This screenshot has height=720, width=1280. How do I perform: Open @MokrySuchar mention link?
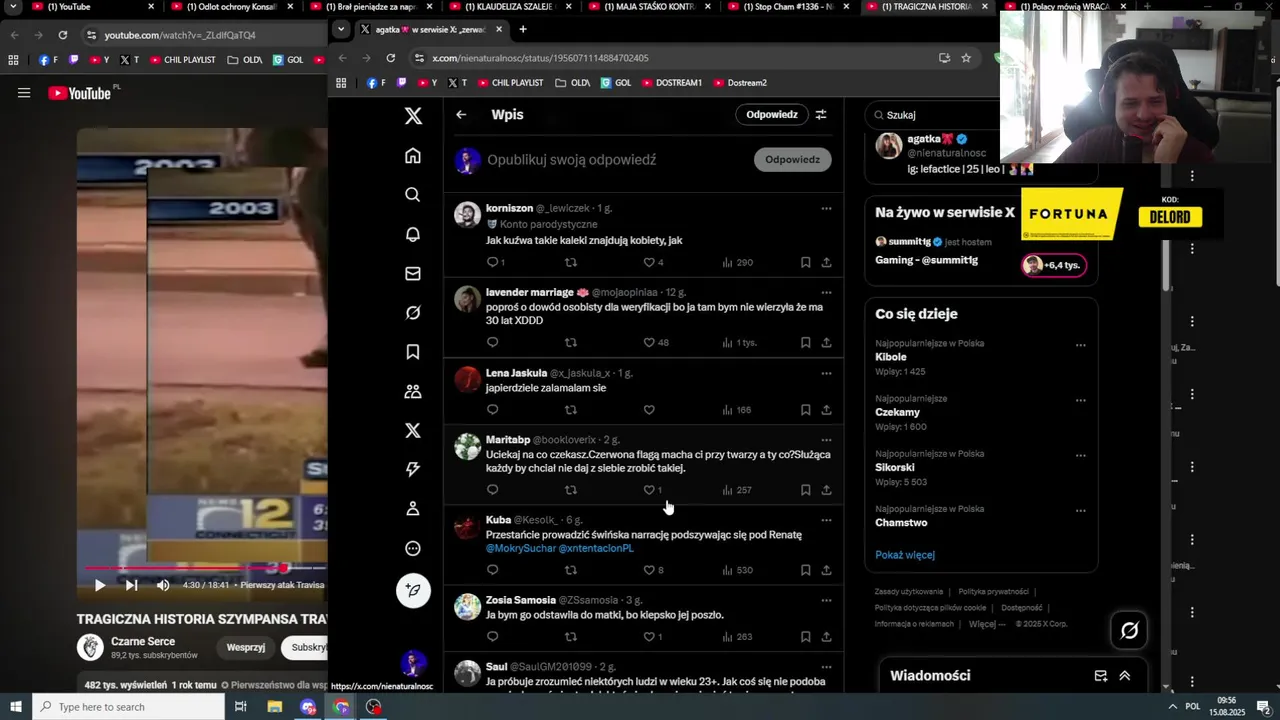520,549
